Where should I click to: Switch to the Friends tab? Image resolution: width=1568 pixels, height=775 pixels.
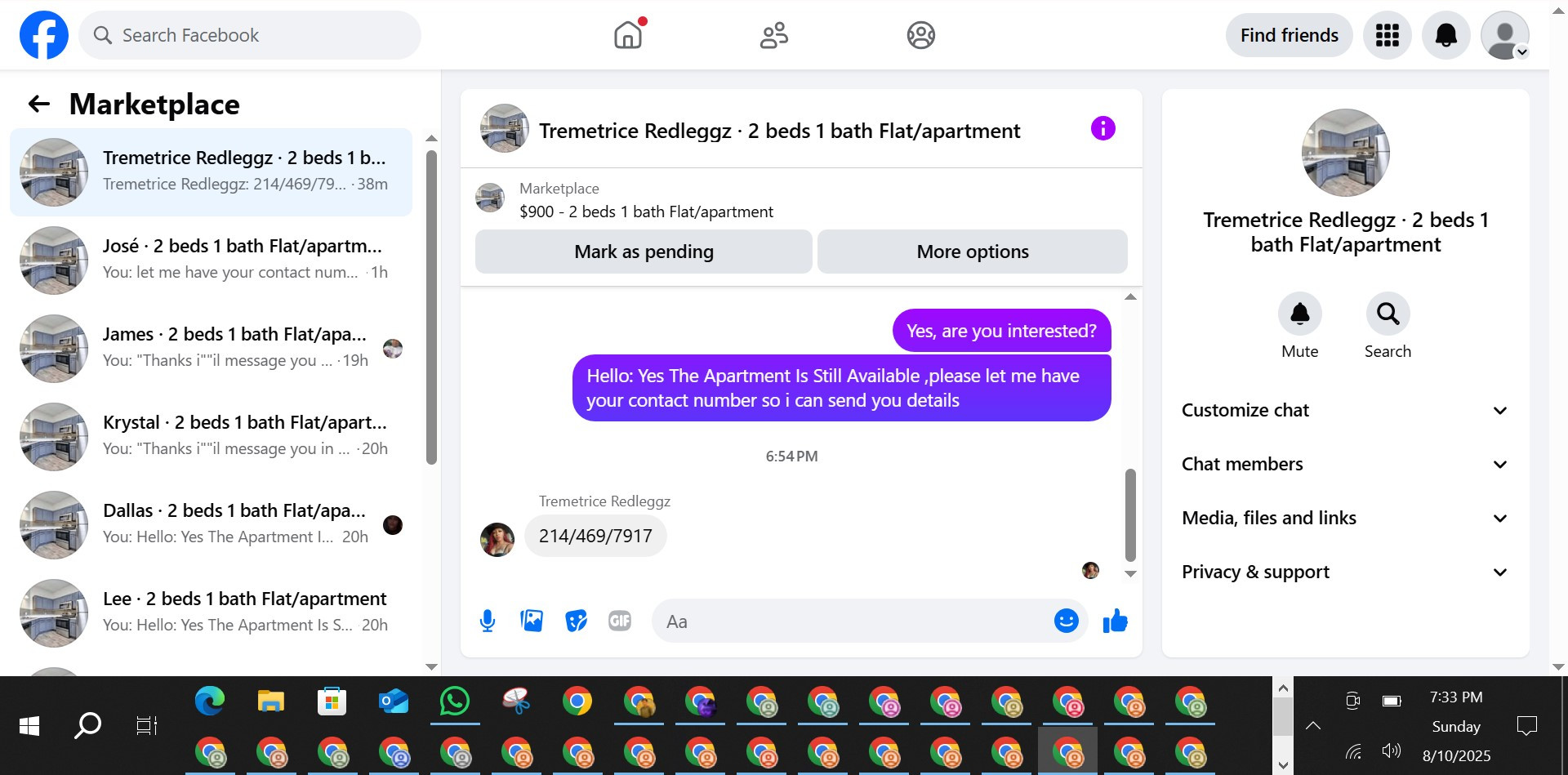(774, 35)
